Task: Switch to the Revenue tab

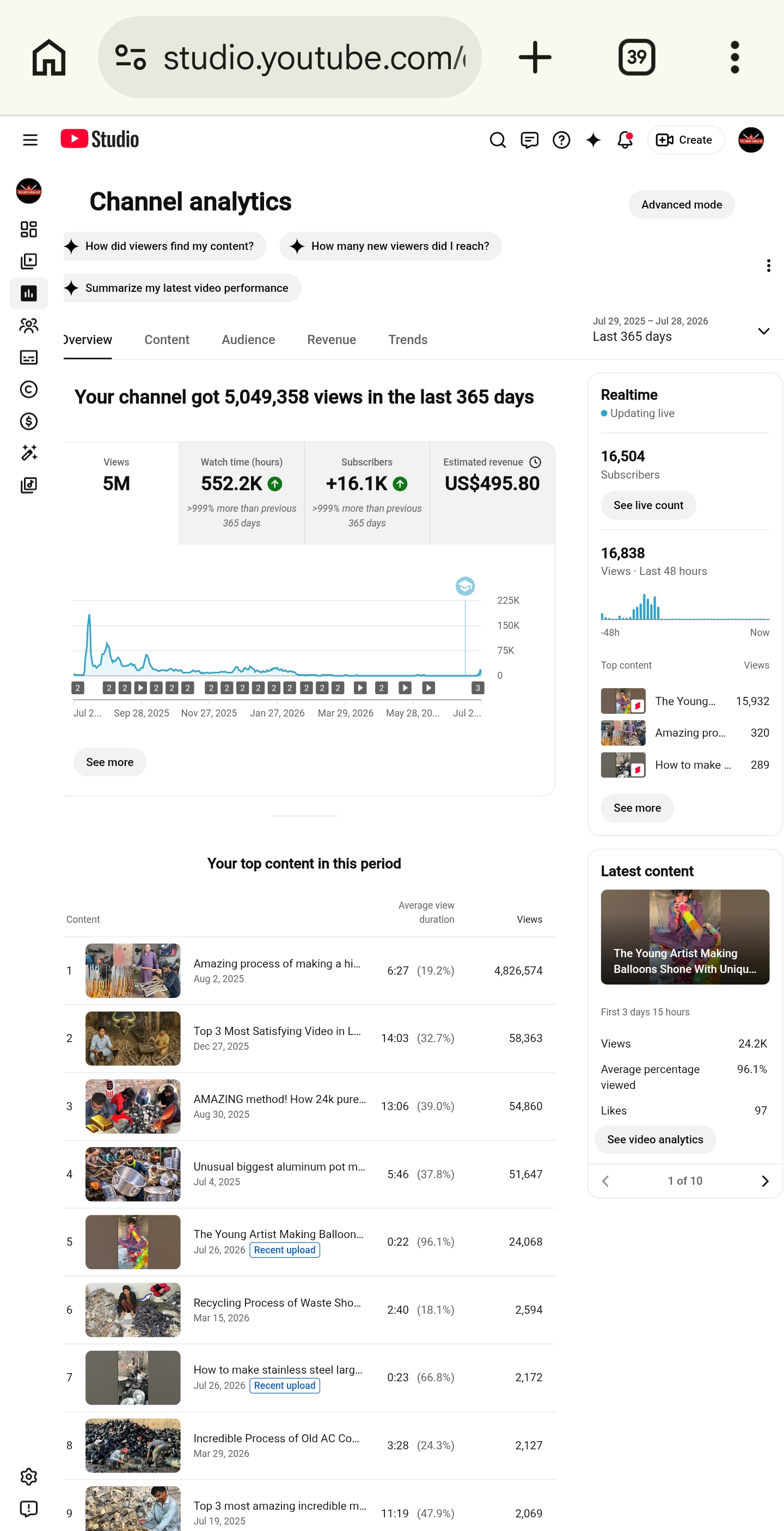Action: pyautogui.click(x=332, y=340)
